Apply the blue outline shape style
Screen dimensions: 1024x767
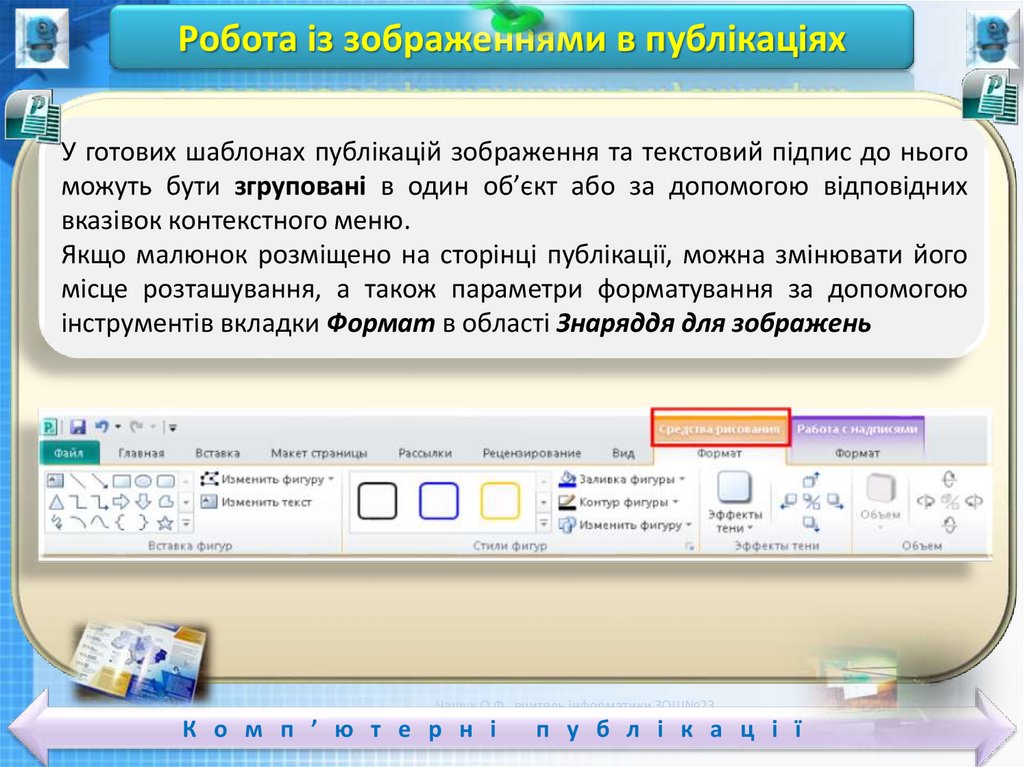[438, 500]
